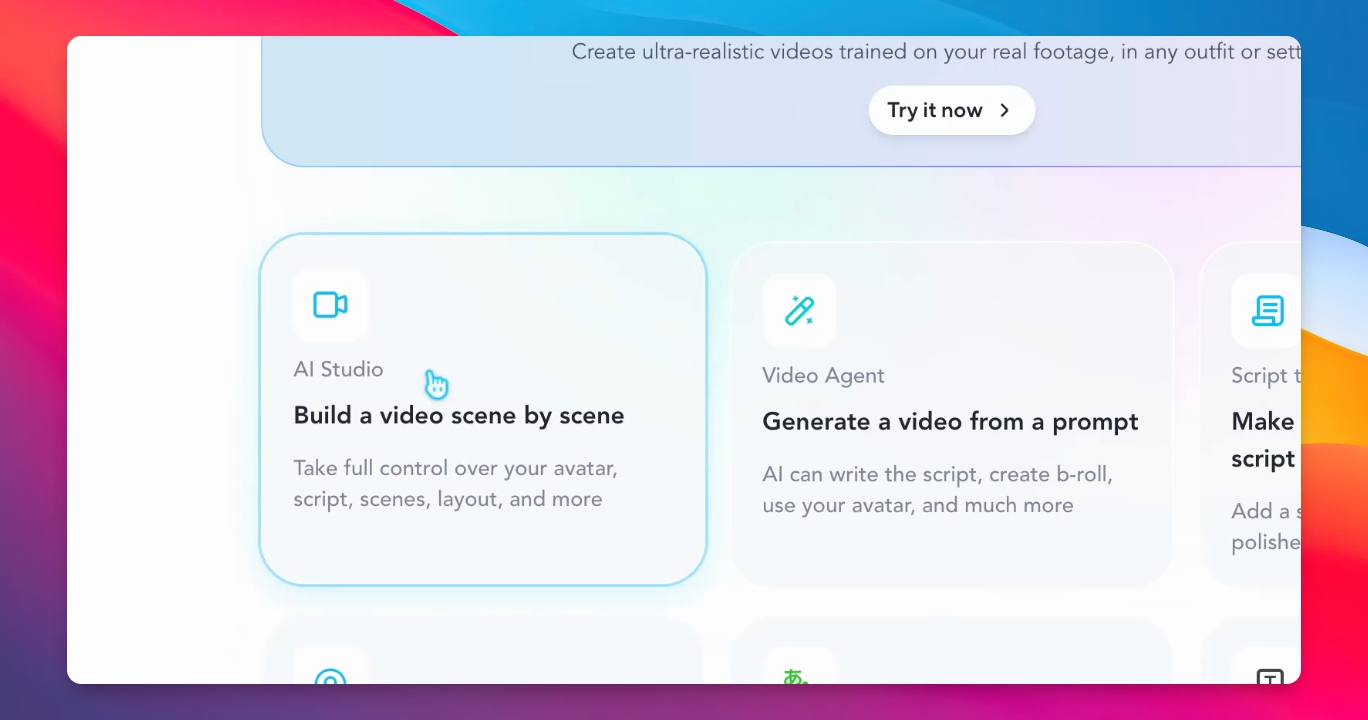Viewport: 1368px width, 720px height.
Task: Open the card with the blue circular icon
Action: (483, 651)
